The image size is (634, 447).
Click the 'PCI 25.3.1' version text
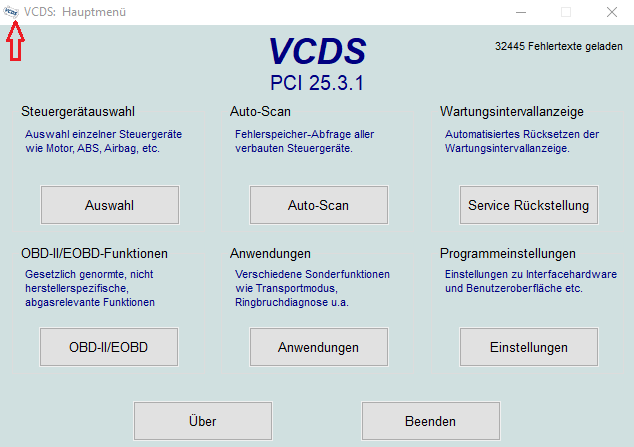tap(317, 83)
